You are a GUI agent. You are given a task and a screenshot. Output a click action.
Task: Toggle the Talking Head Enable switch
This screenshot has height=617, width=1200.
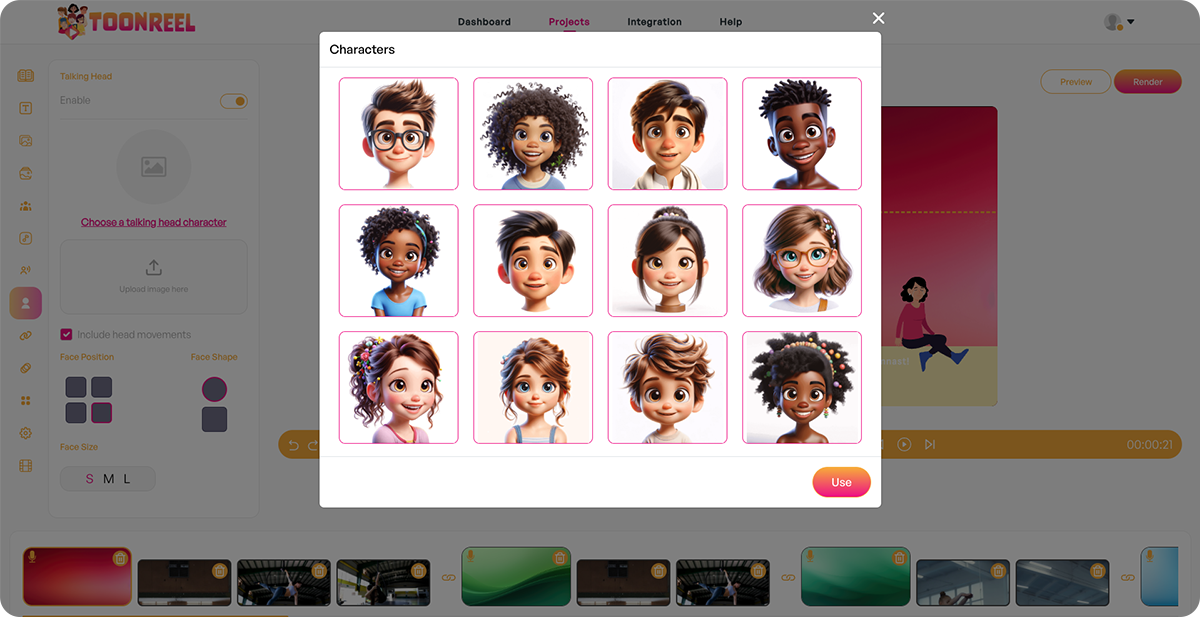coord(233,101)
